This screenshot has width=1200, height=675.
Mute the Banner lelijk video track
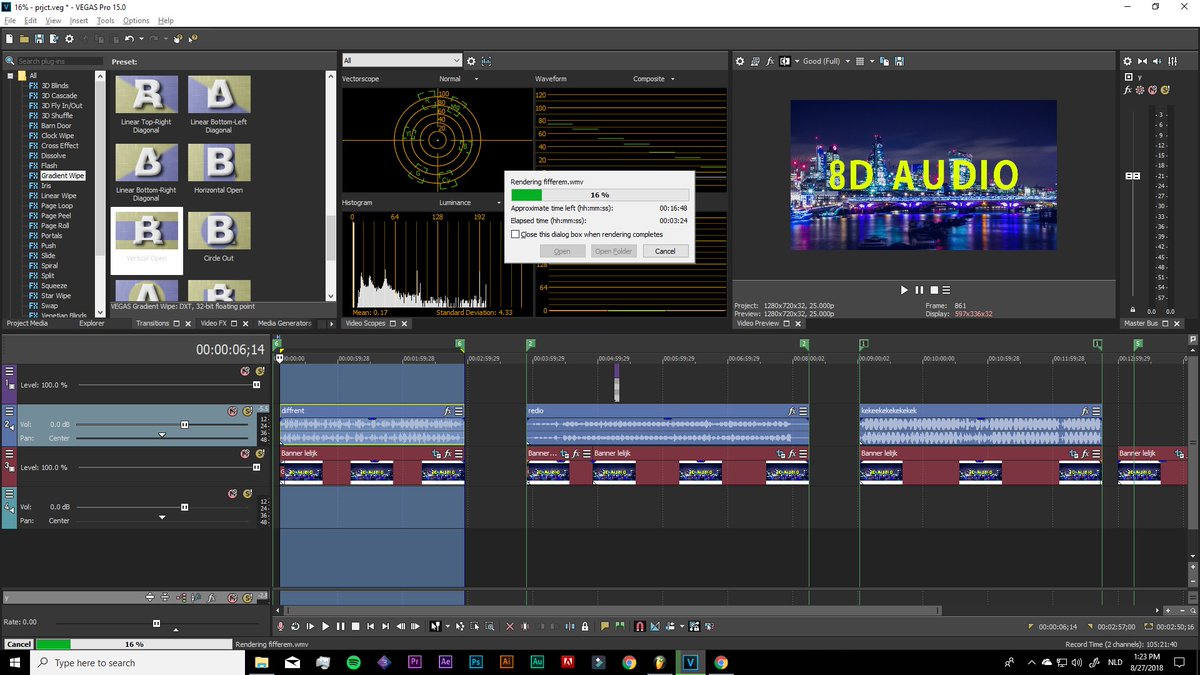click(x=245, y=453)
